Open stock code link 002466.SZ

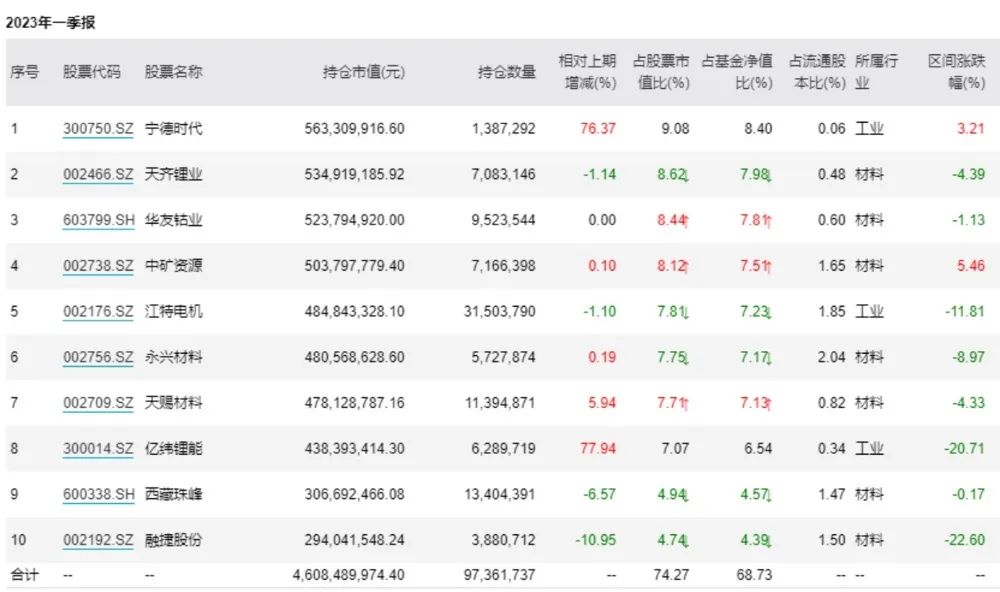(x=98, y=174)
